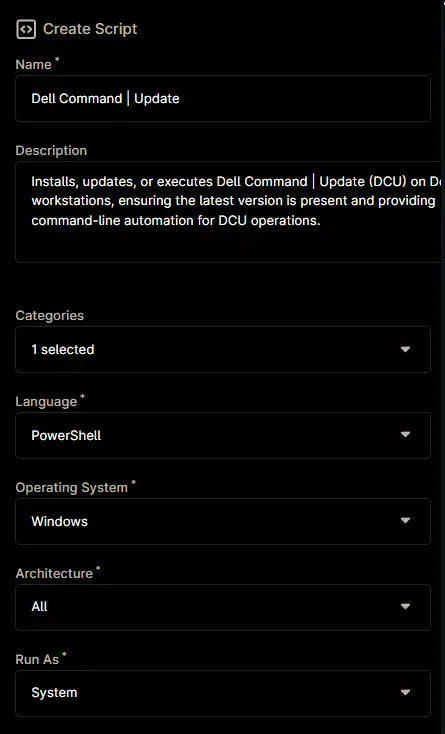Click the Categories label text
Screen dimensions: 445x734
(x=50, y=316)
